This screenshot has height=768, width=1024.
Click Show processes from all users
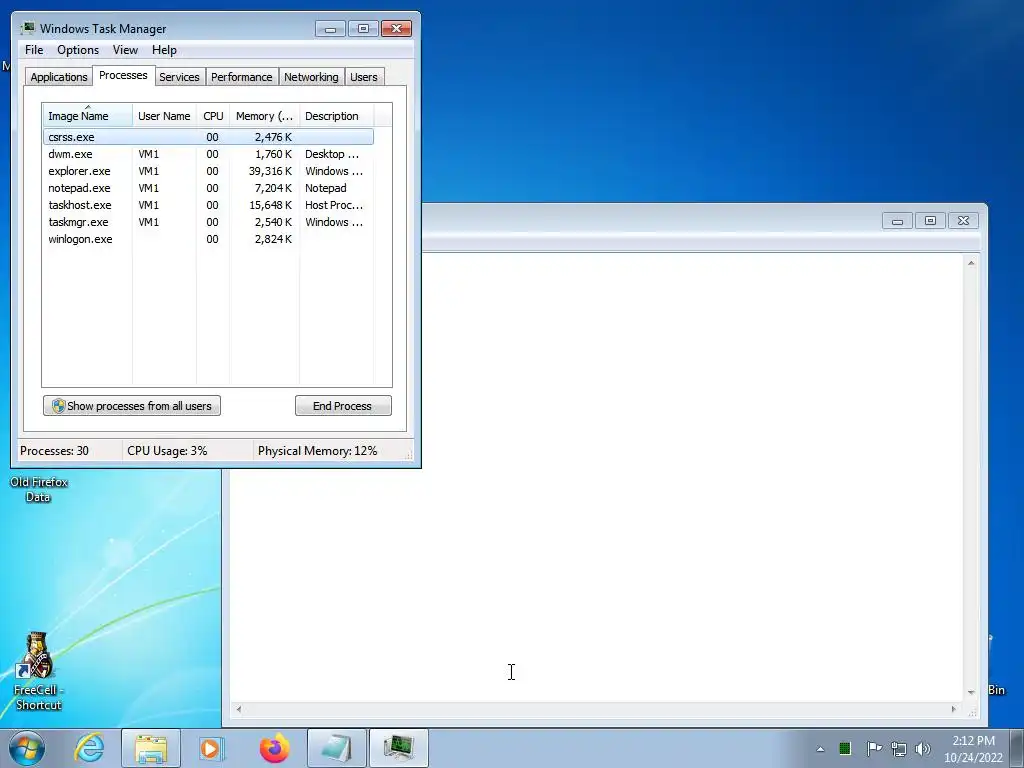click(x=132, y=406)
